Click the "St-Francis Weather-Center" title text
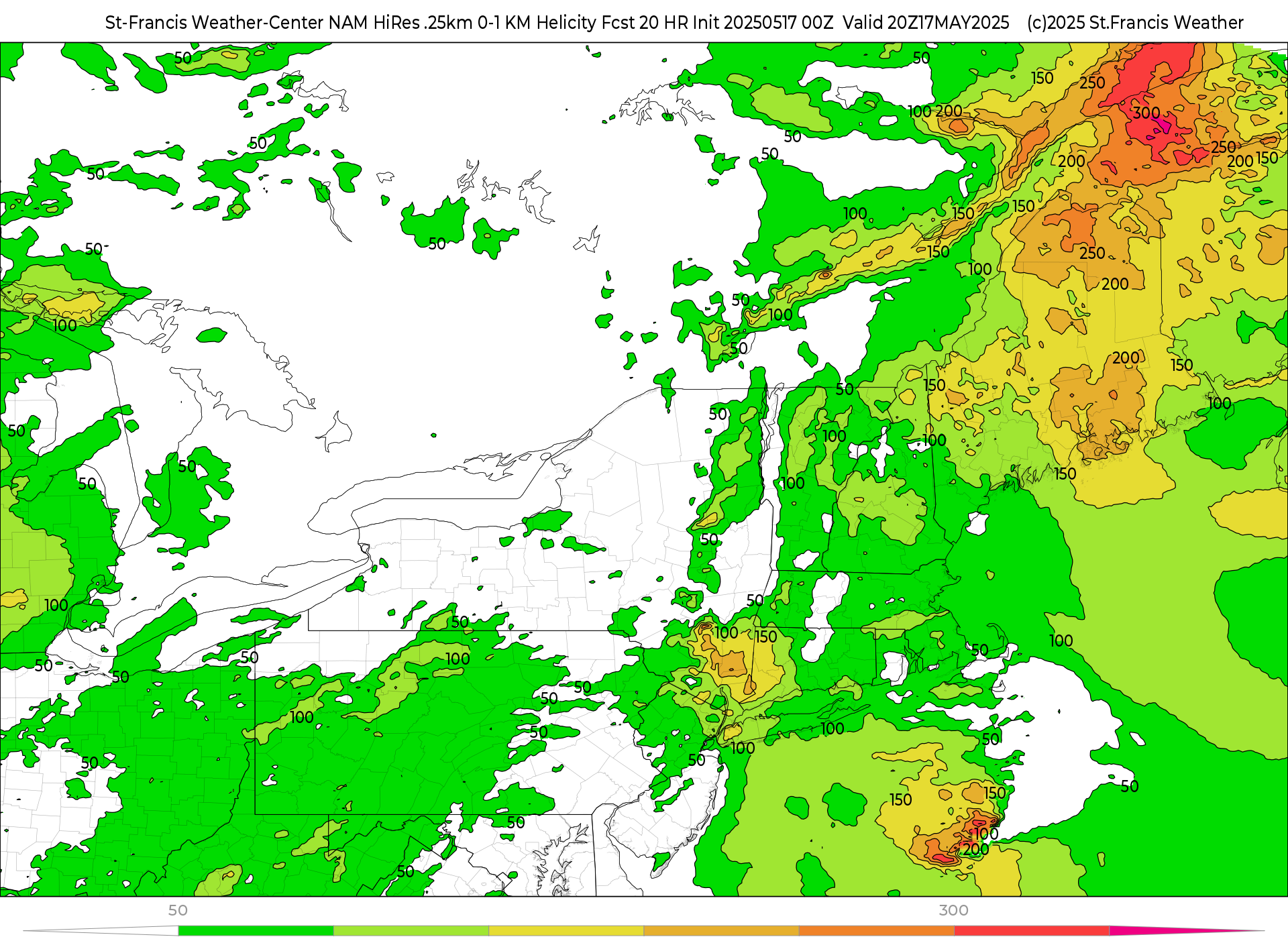The height and width of the screenshot is (939, 1288). click(x=215, y=23)
